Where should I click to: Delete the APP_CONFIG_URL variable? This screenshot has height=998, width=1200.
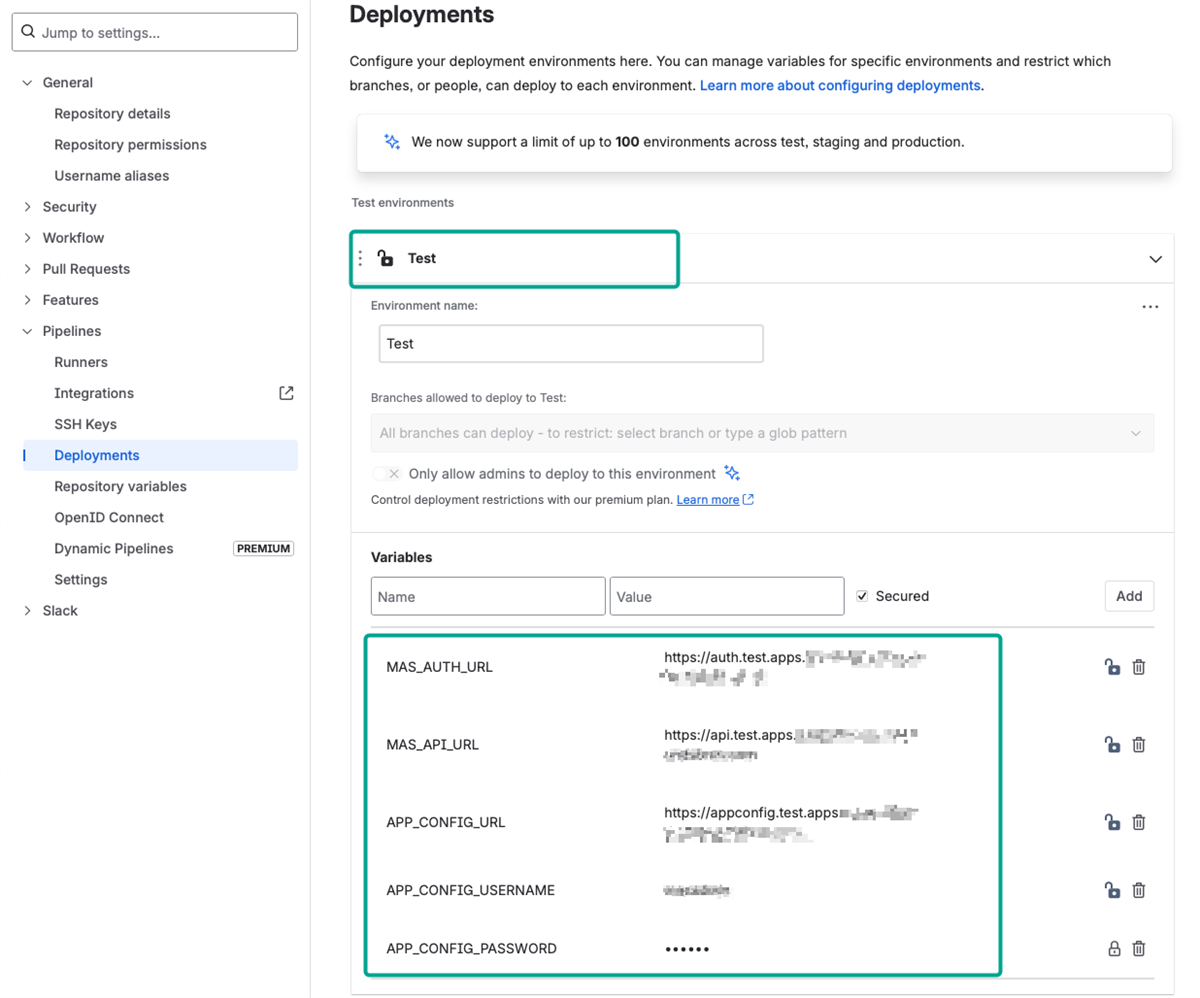[x=1138, y=822]
